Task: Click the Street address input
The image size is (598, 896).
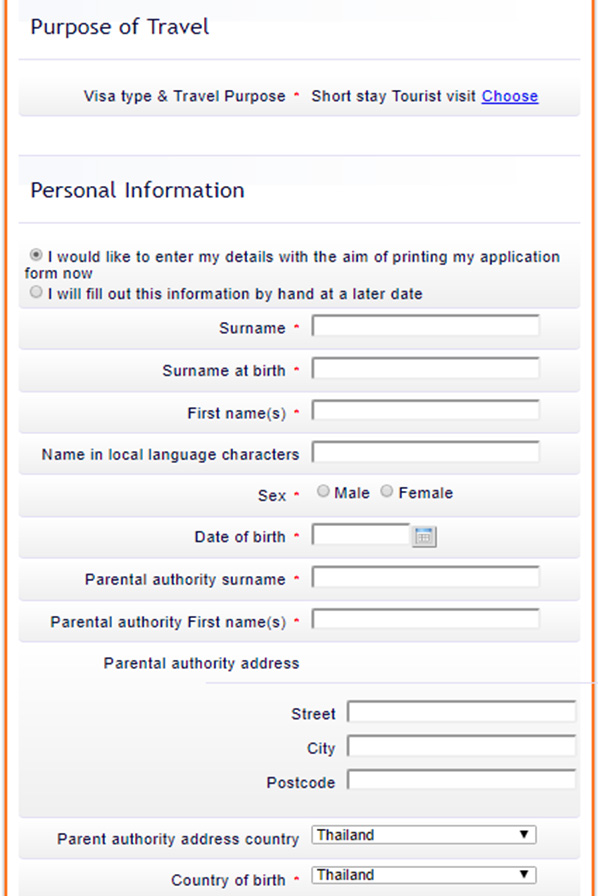Action: (462, 712)
